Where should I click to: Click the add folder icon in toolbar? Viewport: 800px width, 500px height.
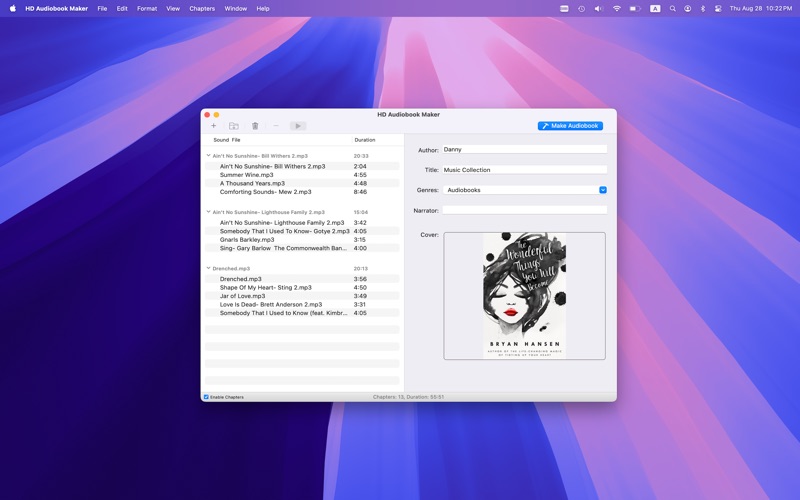click(234, 126)
